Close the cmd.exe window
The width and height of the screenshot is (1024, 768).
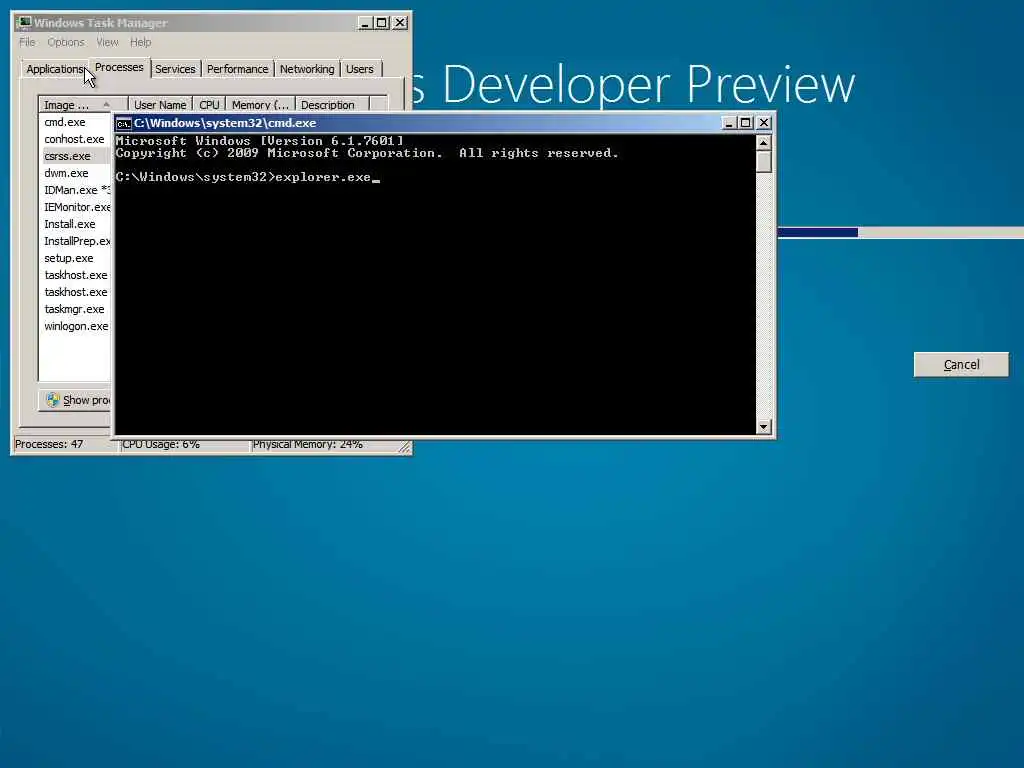pos(763,123)
